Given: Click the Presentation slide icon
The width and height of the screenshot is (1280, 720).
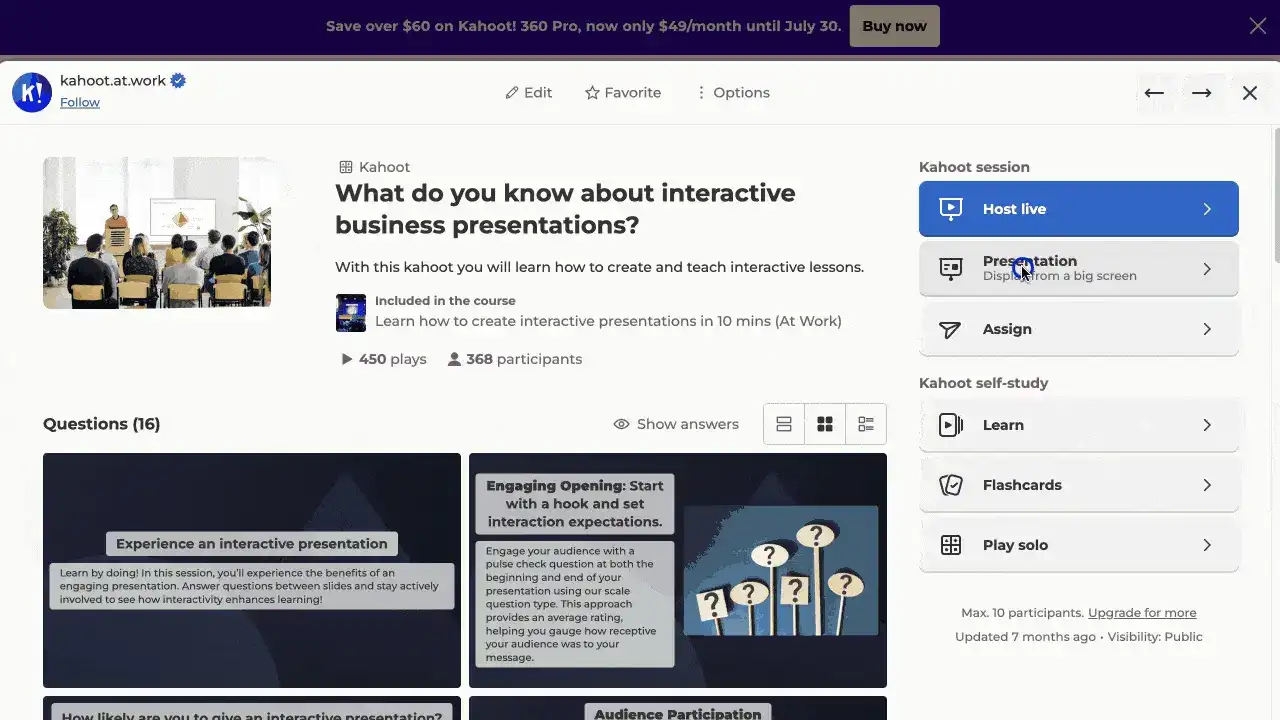Looking at the screenshot, I should coord(951,268).
